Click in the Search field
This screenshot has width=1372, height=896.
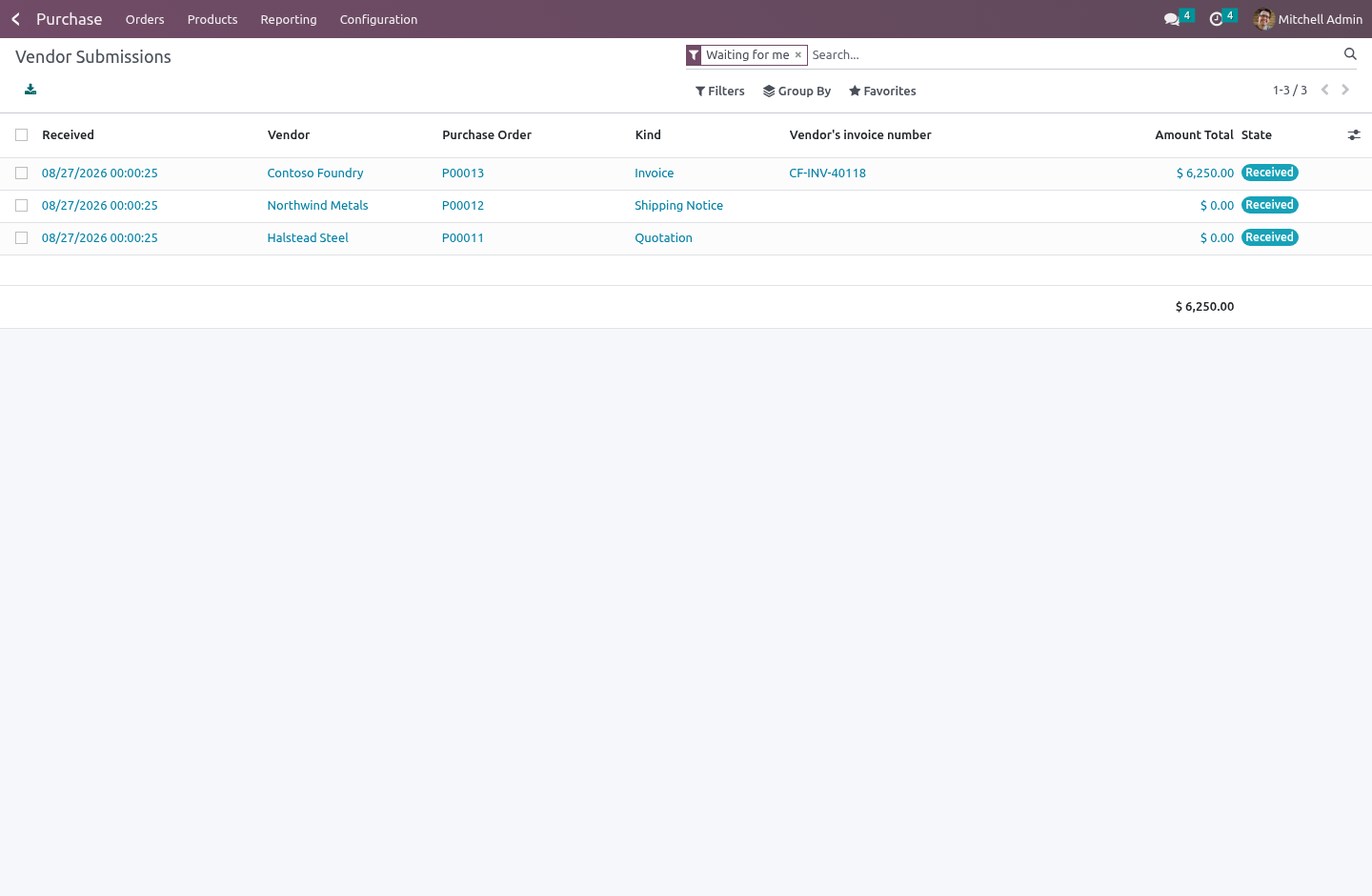[1075, 55]
